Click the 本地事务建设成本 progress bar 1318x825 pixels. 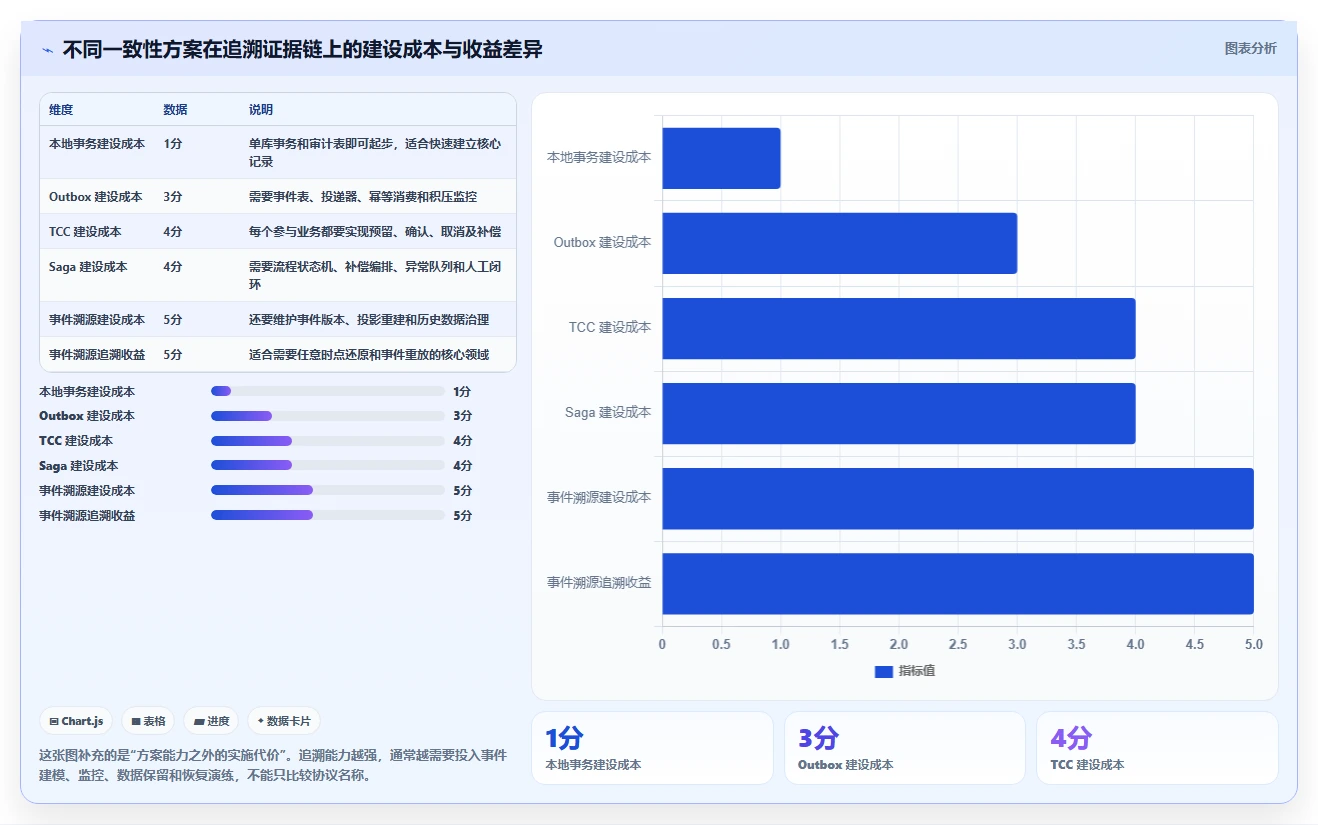(x=328, y=391)
